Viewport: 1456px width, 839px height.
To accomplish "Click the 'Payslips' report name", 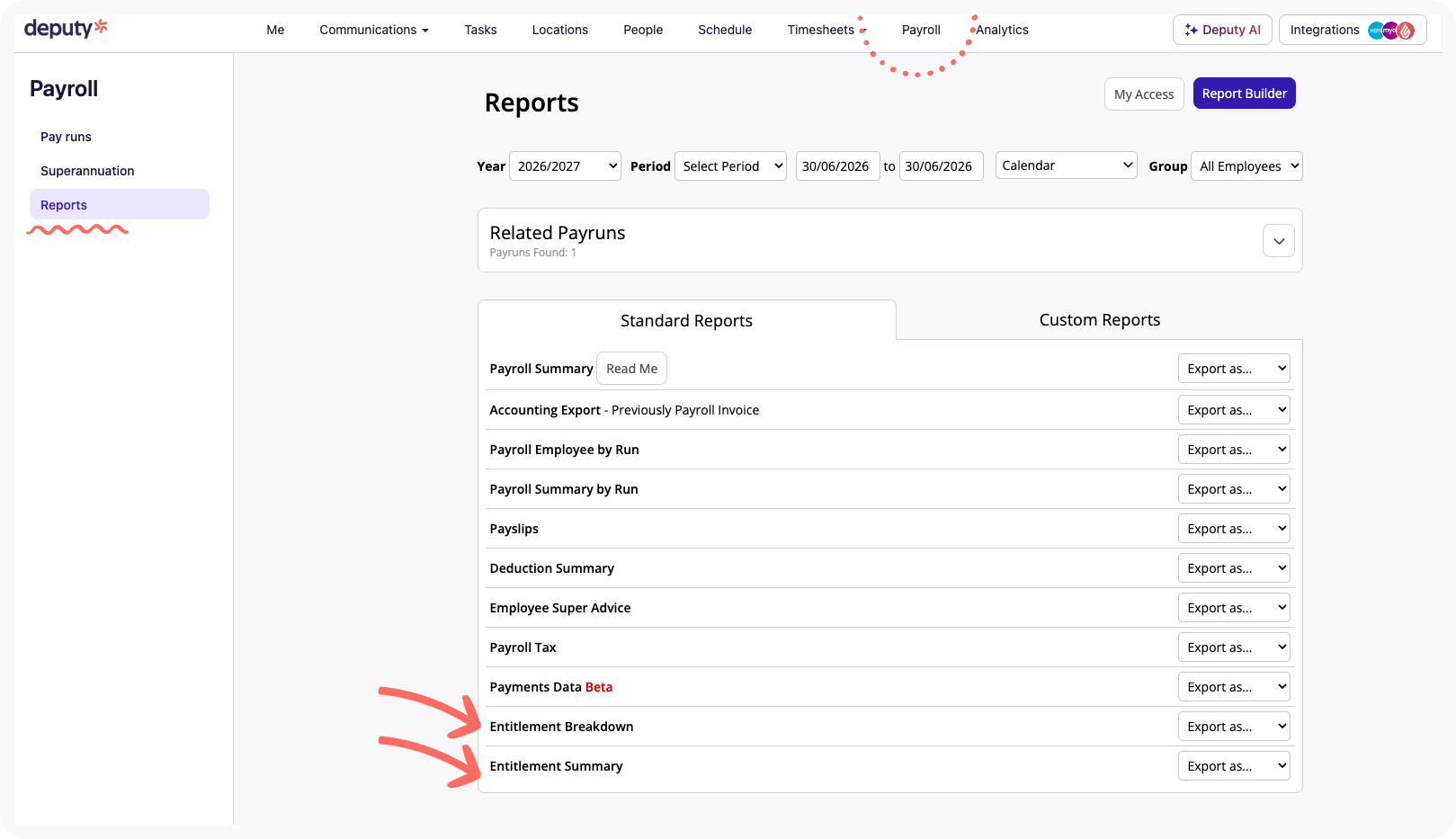I will coord(514,529).
